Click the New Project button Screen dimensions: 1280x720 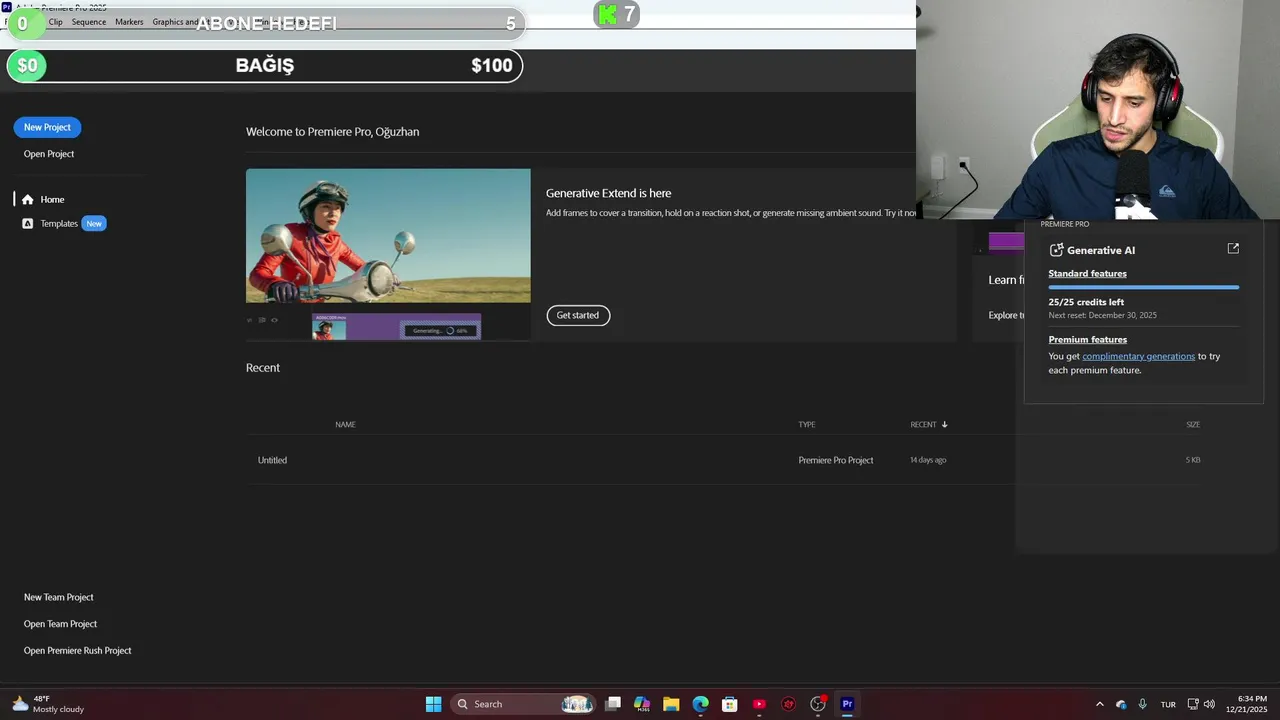tap(47, 127)
